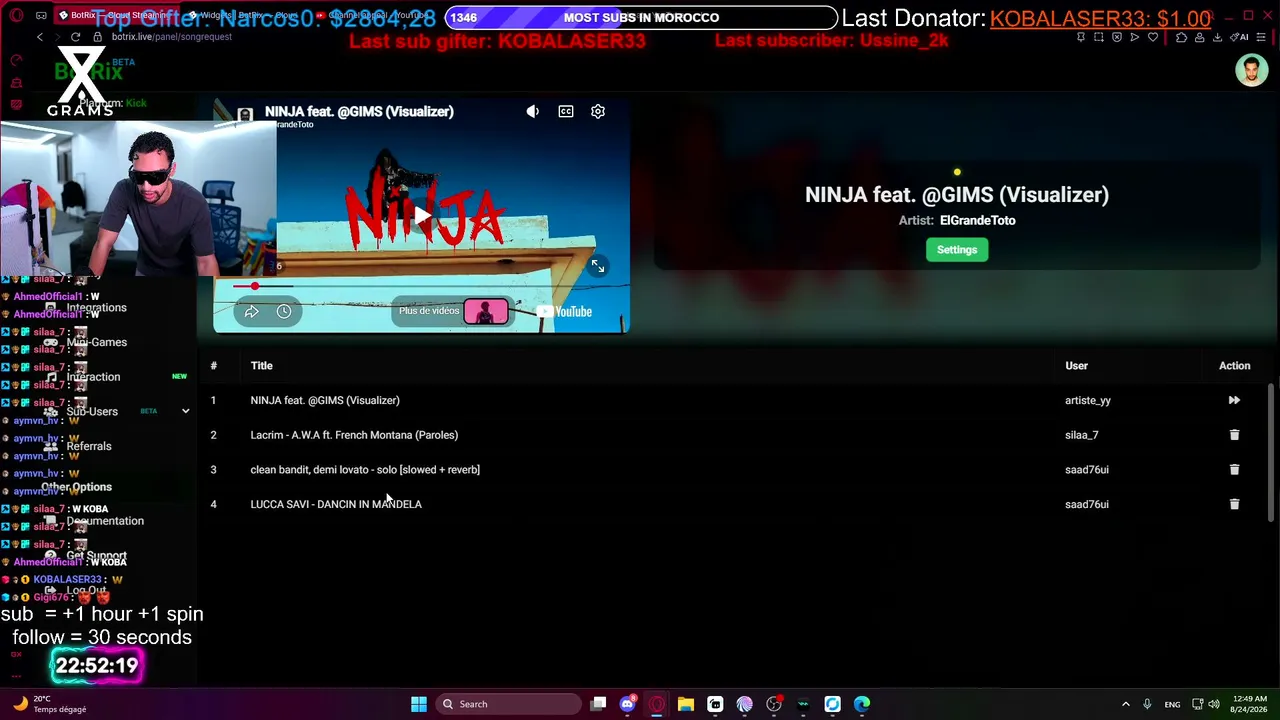
Task: Enter fullscreen on the video player
Action: (597, 266)
